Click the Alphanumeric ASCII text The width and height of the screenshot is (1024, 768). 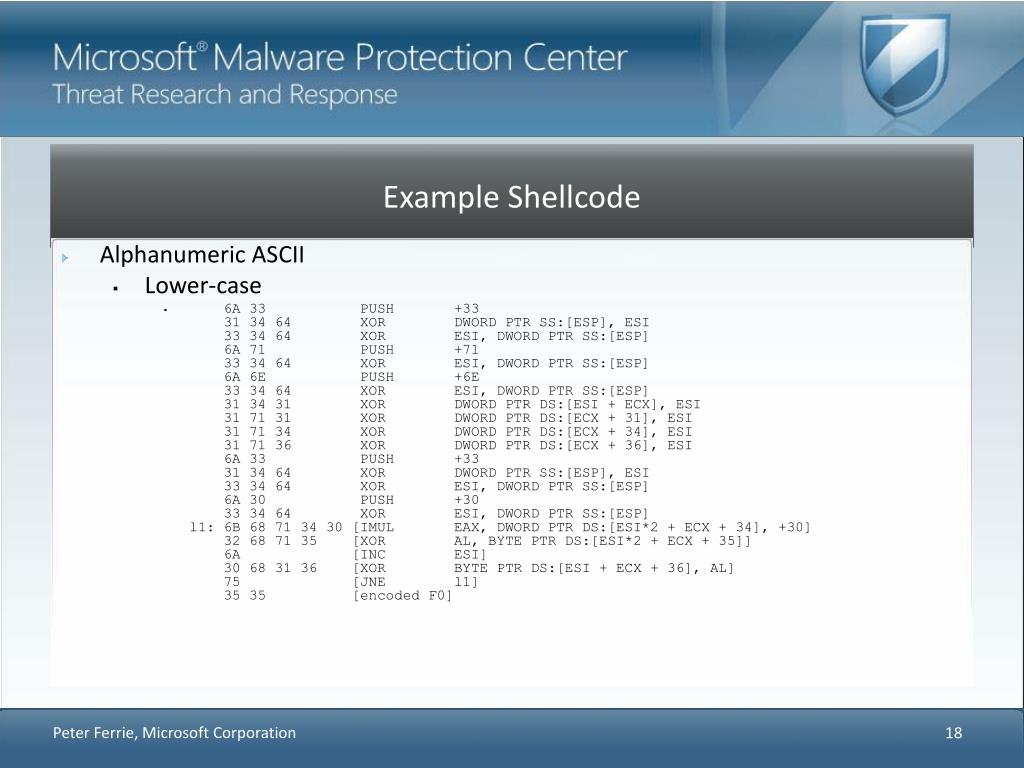(x=202, y=255)
